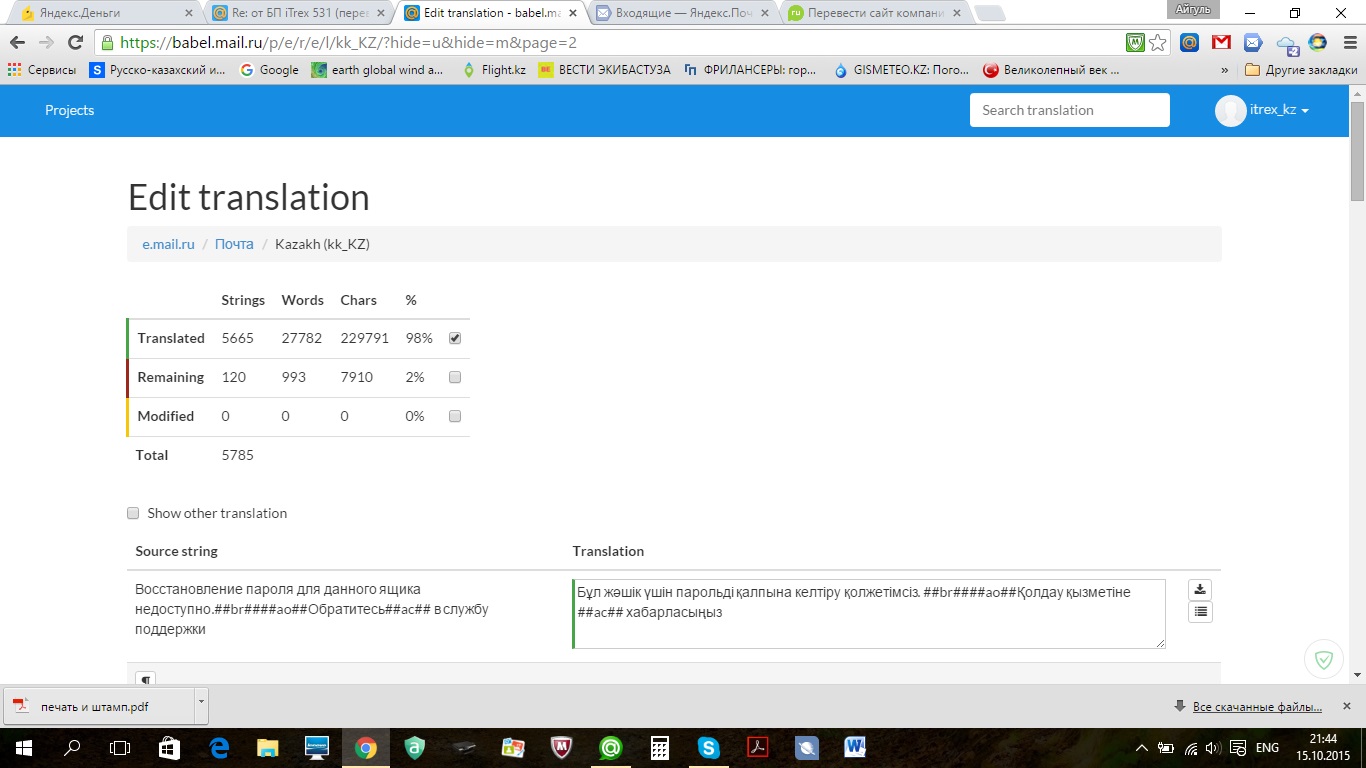Show hidden system tray icons
The image size is (1366, 768).
[1142, 748]
